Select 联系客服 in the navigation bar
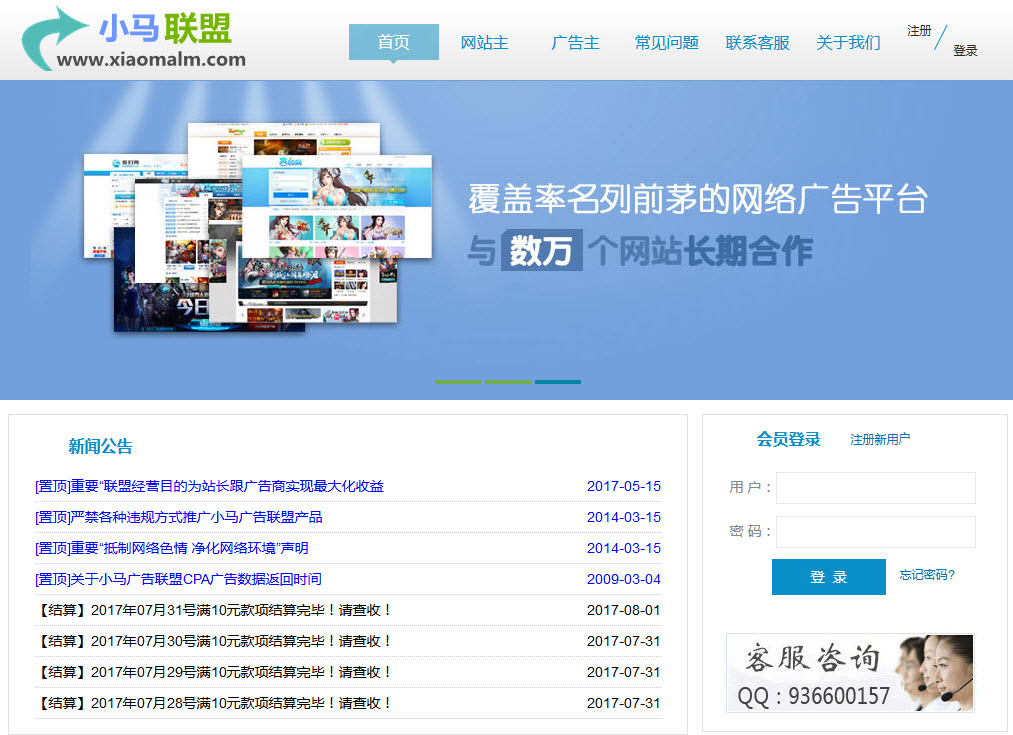This screenshot has width=1013, height=735. pos(757,43)
